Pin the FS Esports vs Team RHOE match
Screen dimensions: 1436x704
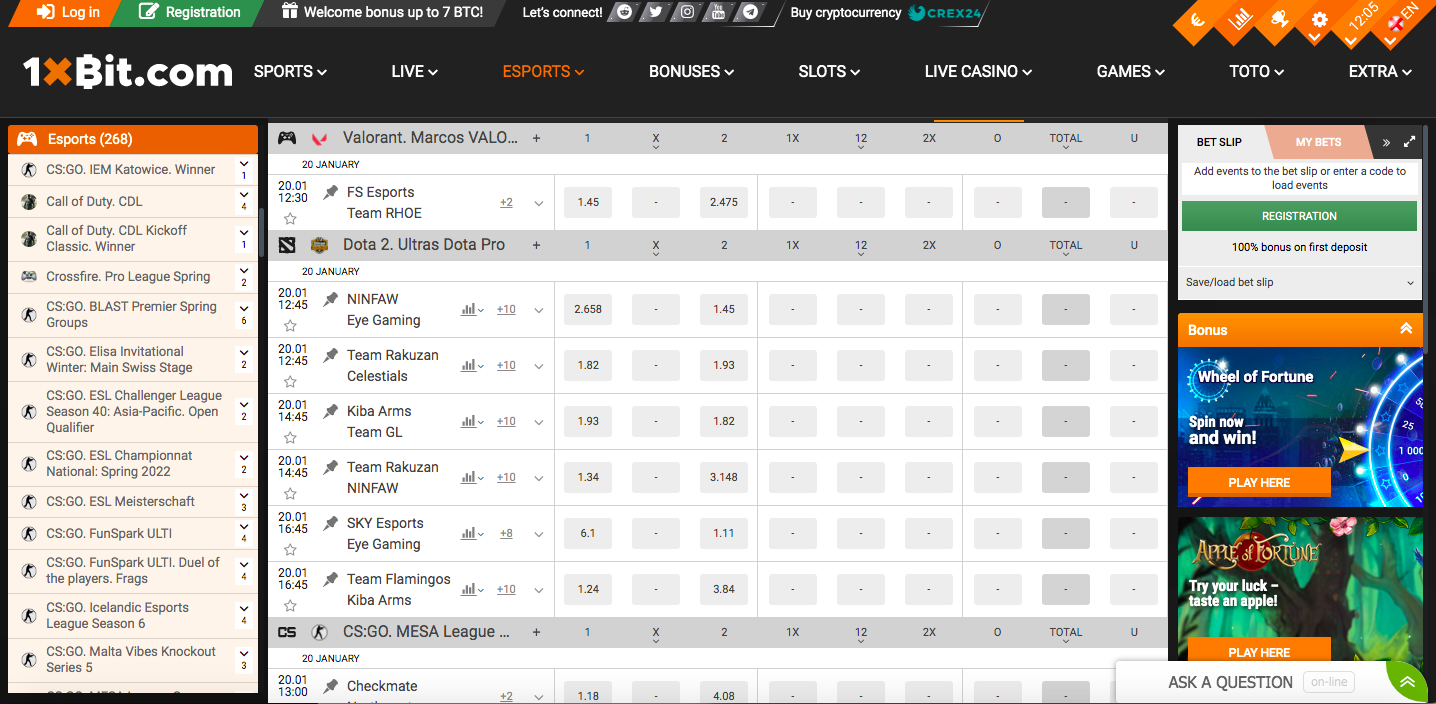pos(331,192)
